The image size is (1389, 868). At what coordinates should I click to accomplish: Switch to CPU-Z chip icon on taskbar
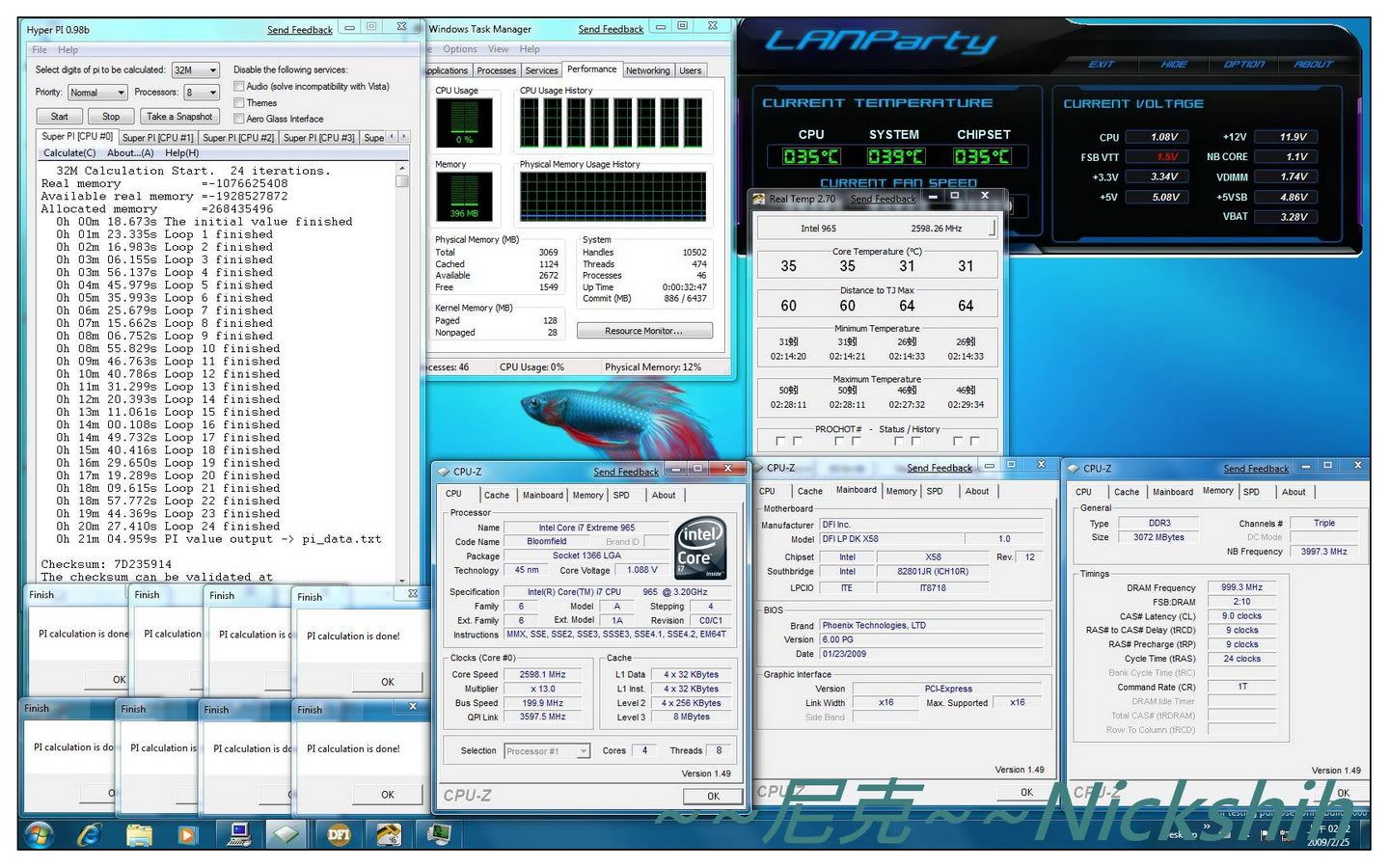pos(288,834)
